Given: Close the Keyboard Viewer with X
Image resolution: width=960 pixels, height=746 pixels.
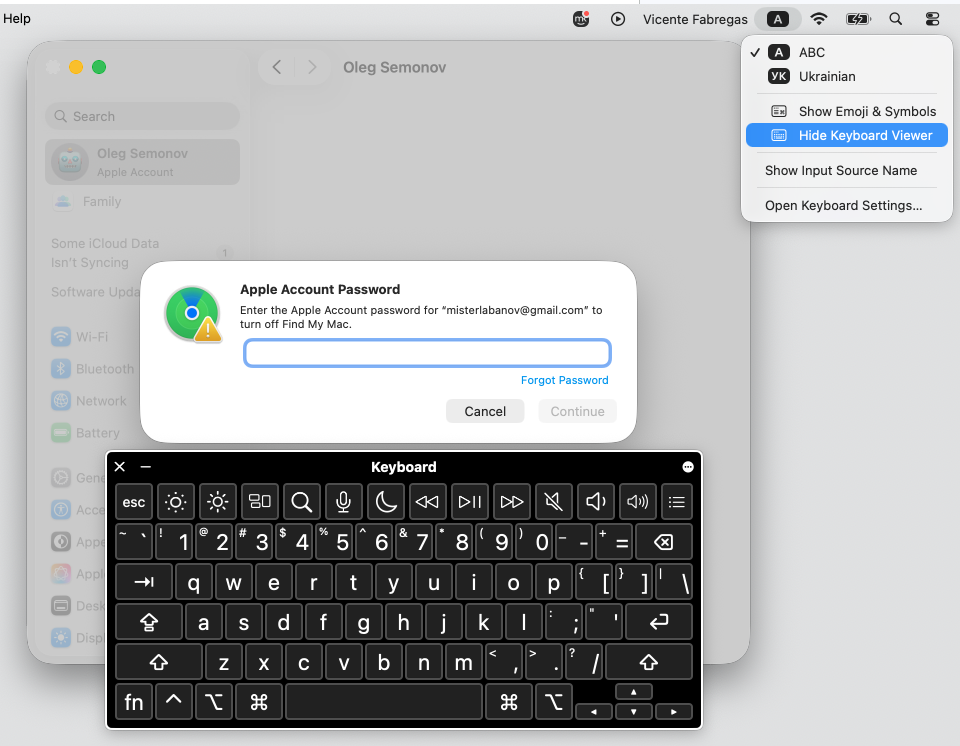Looking at the screenshot, I should coord(120,467).
